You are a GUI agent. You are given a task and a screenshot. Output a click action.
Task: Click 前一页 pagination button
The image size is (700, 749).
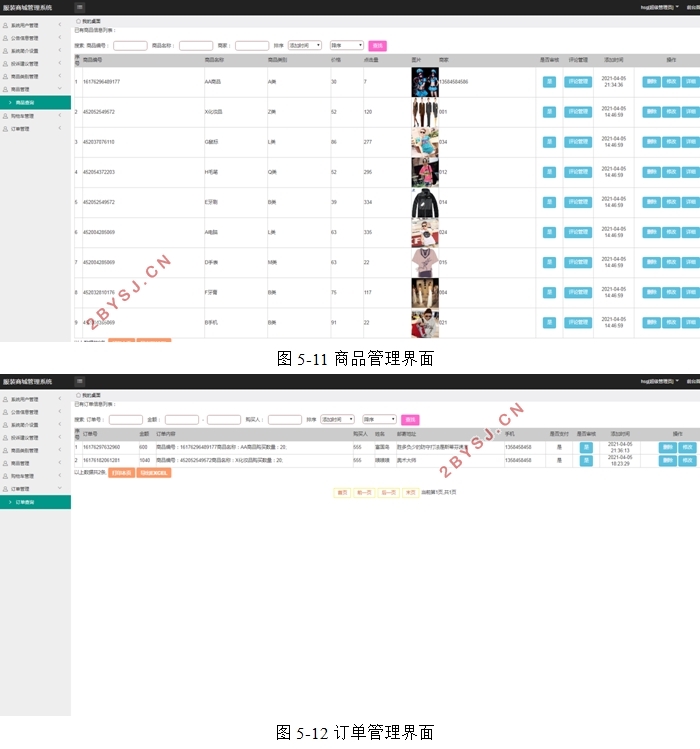click(364, 492)
